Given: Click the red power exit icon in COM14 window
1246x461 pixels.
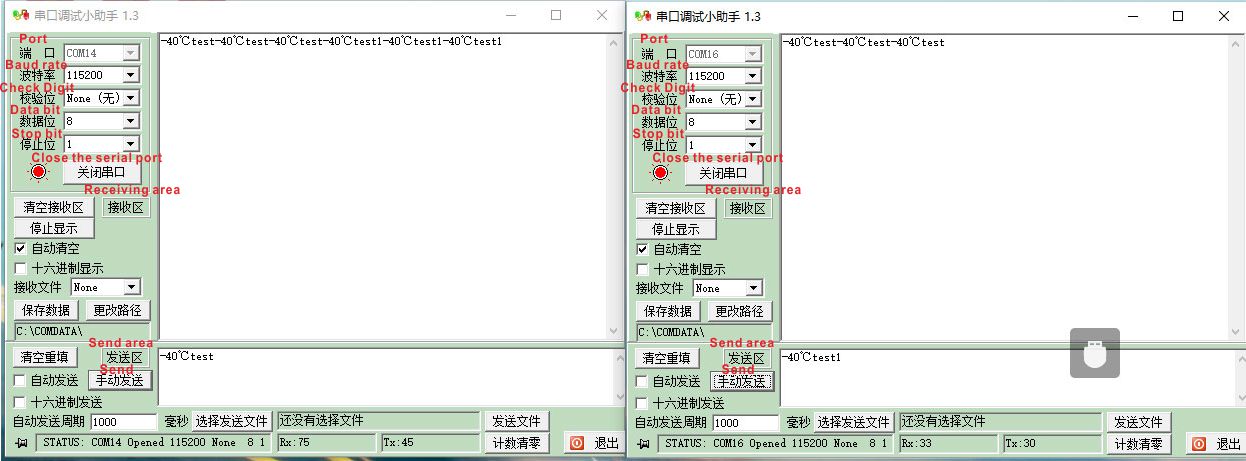Looking at the screenshot, I should (x=577, y=443).
